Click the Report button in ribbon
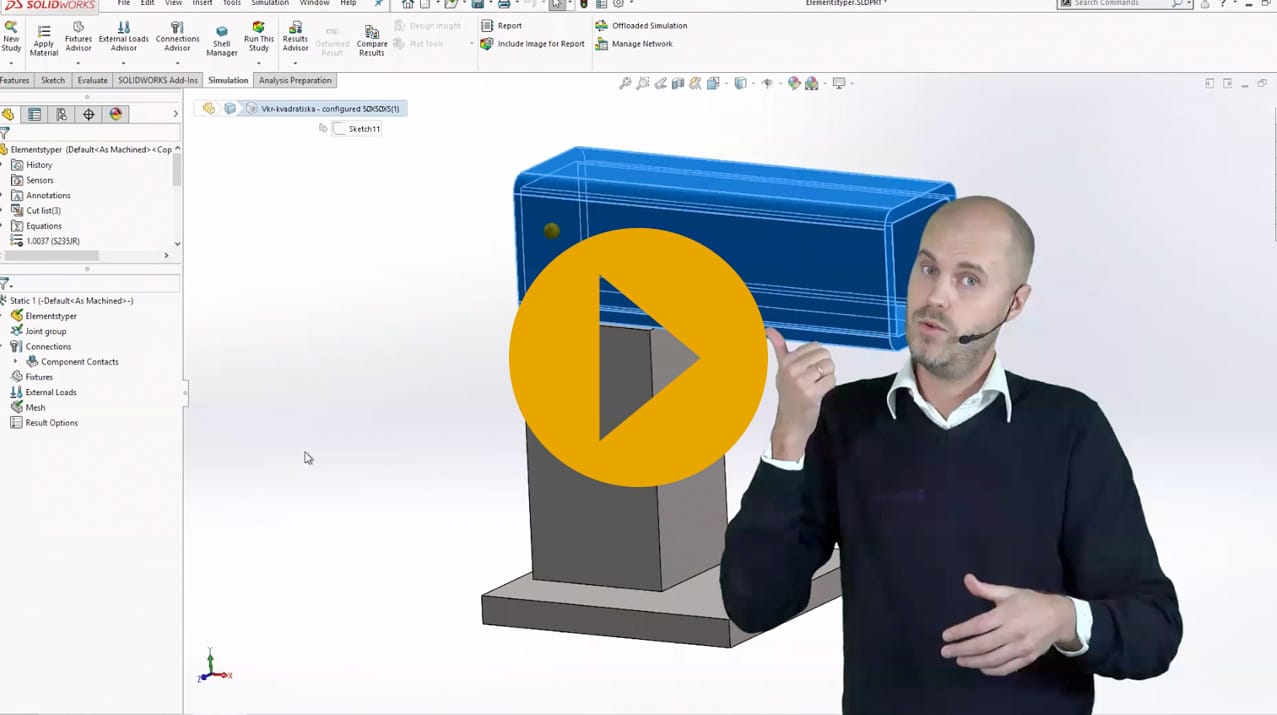Viewport: 1277px width, 715px height. pos(501,26)
